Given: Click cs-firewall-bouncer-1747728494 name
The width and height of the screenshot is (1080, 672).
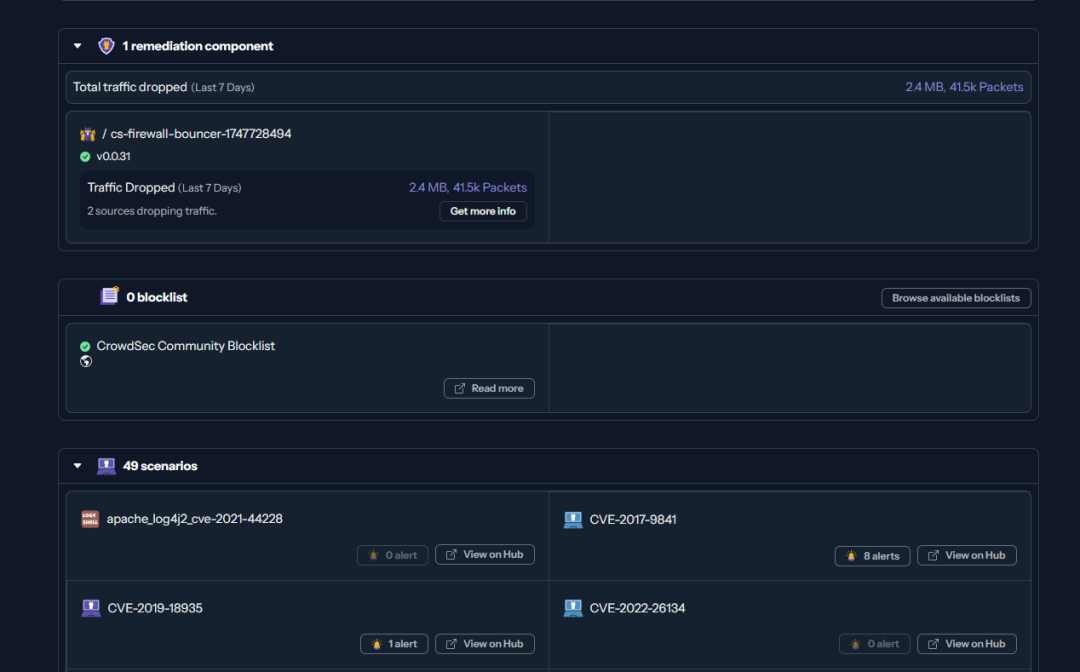Looking at the screenshot, I should [201, 134].
